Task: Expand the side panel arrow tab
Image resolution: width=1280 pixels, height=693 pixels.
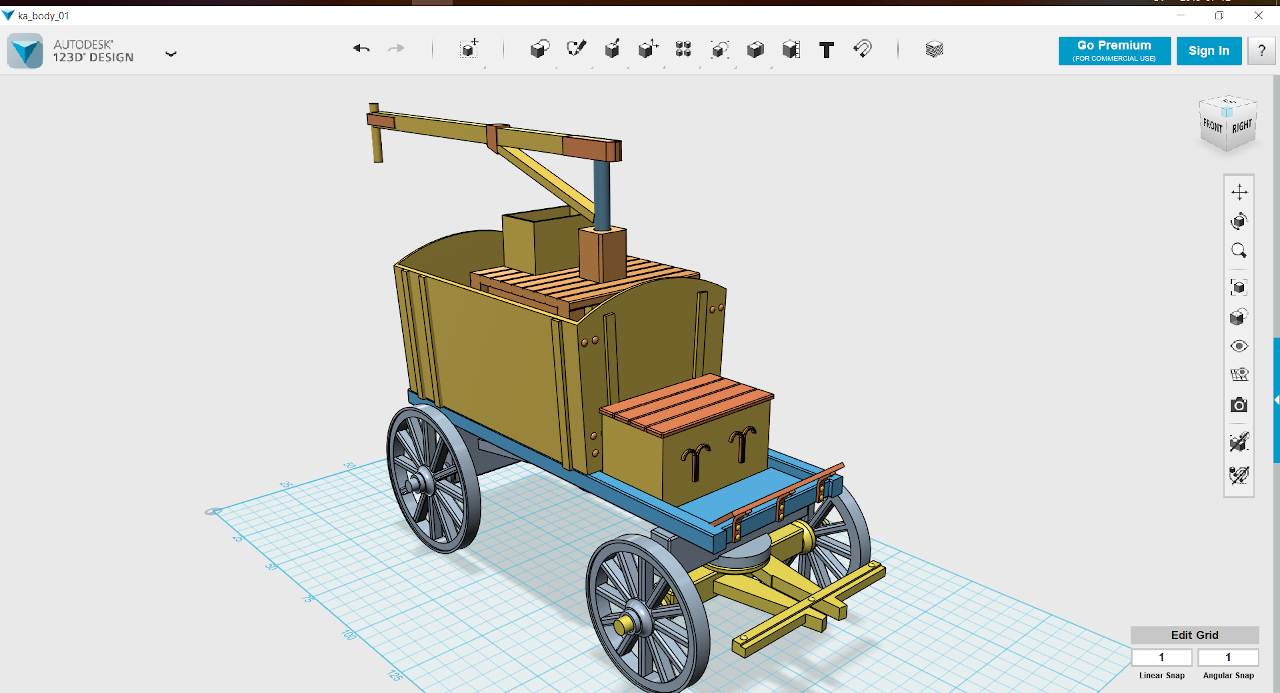Action: click(1276, 399)
